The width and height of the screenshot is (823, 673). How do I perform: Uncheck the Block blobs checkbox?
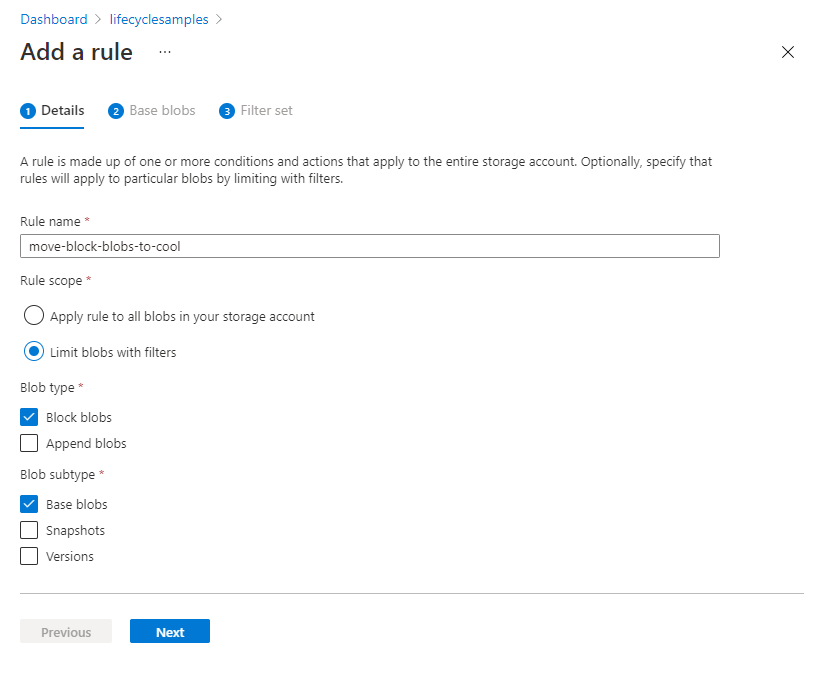29,417
